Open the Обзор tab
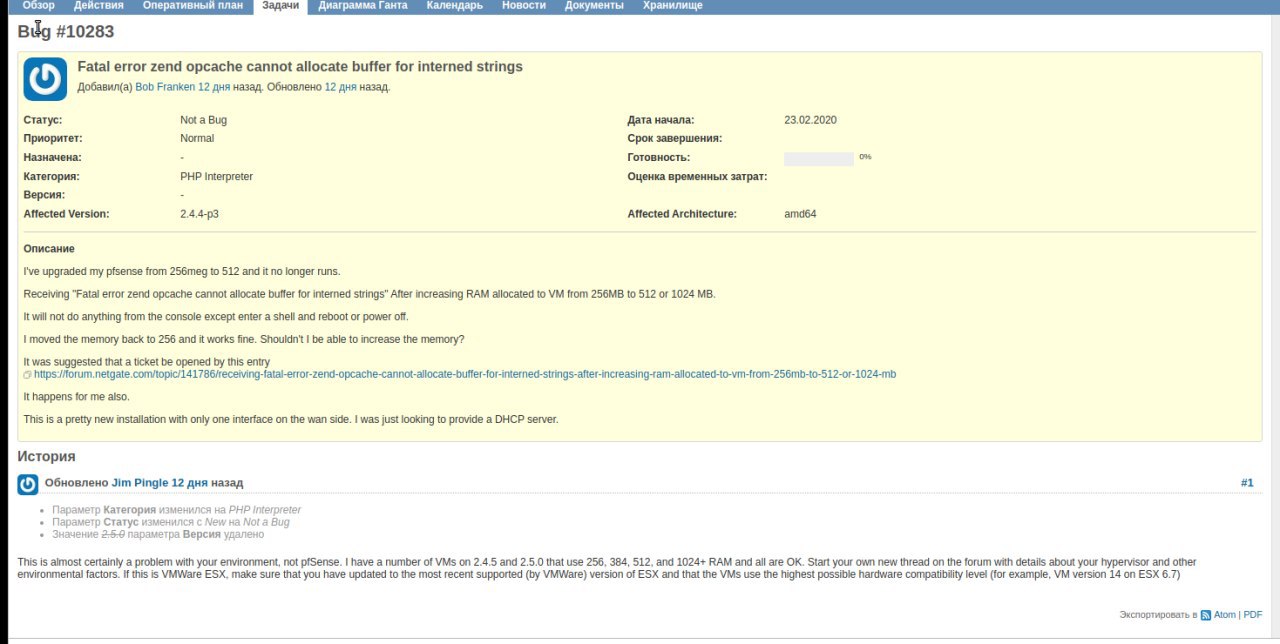1280x644 pixels. [39, 6]
